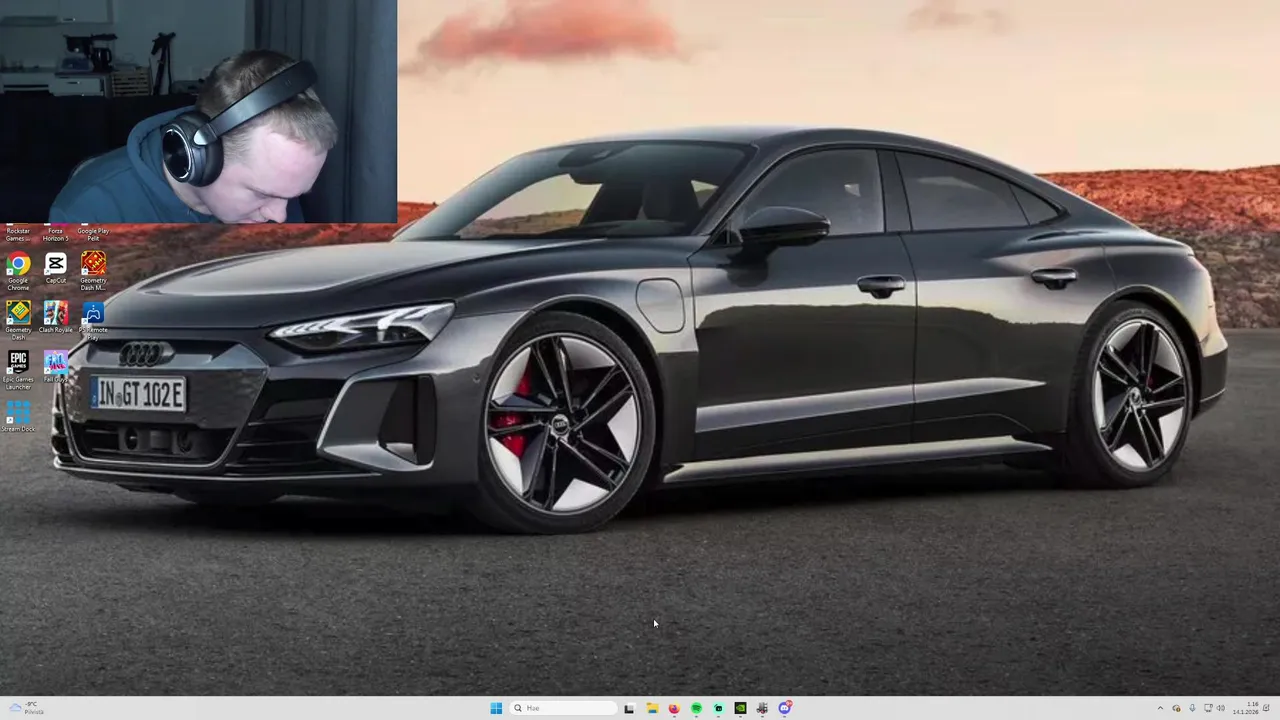
Task: Click the taskbar search box
Action: pyautogui.click(x=563, y=708)
